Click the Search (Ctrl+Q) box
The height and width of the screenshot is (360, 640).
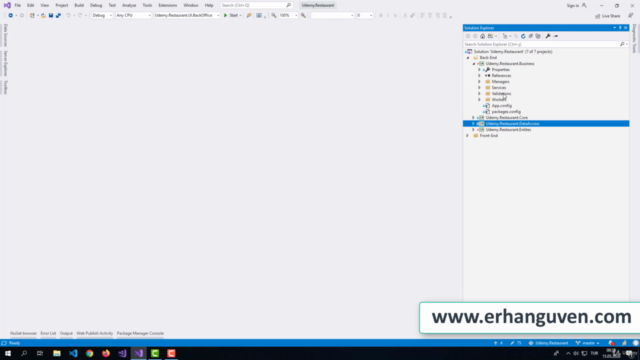[256, 5]
